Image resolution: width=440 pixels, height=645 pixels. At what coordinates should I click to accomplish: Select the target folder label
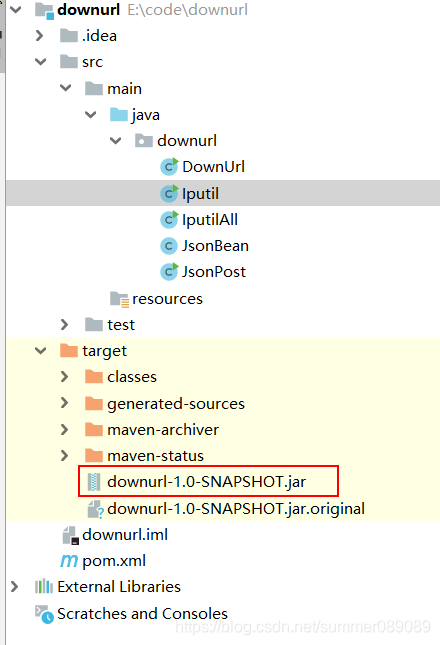pos(104,352)
